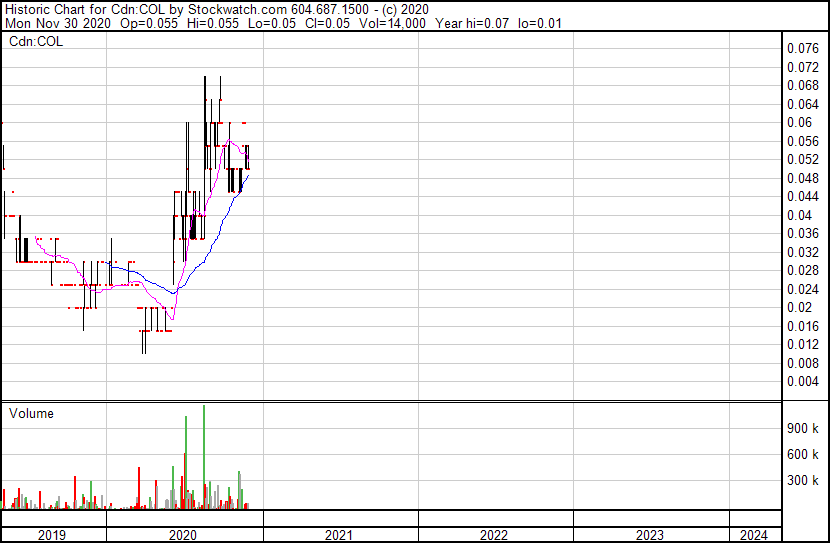Click the 900 k volume axis label
The image size is (830, 543).
(804, 428)
